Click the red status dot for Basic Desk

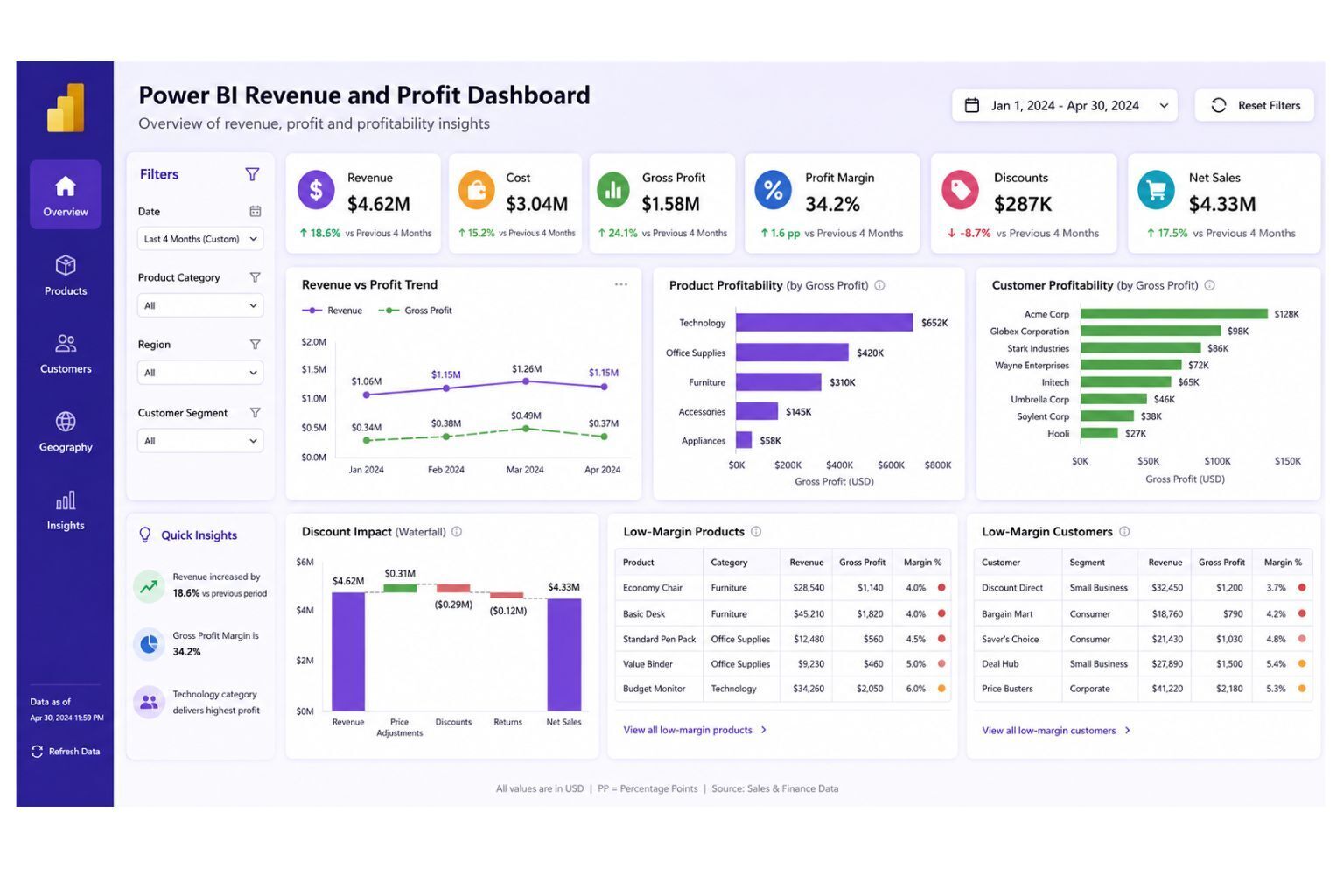941,614
